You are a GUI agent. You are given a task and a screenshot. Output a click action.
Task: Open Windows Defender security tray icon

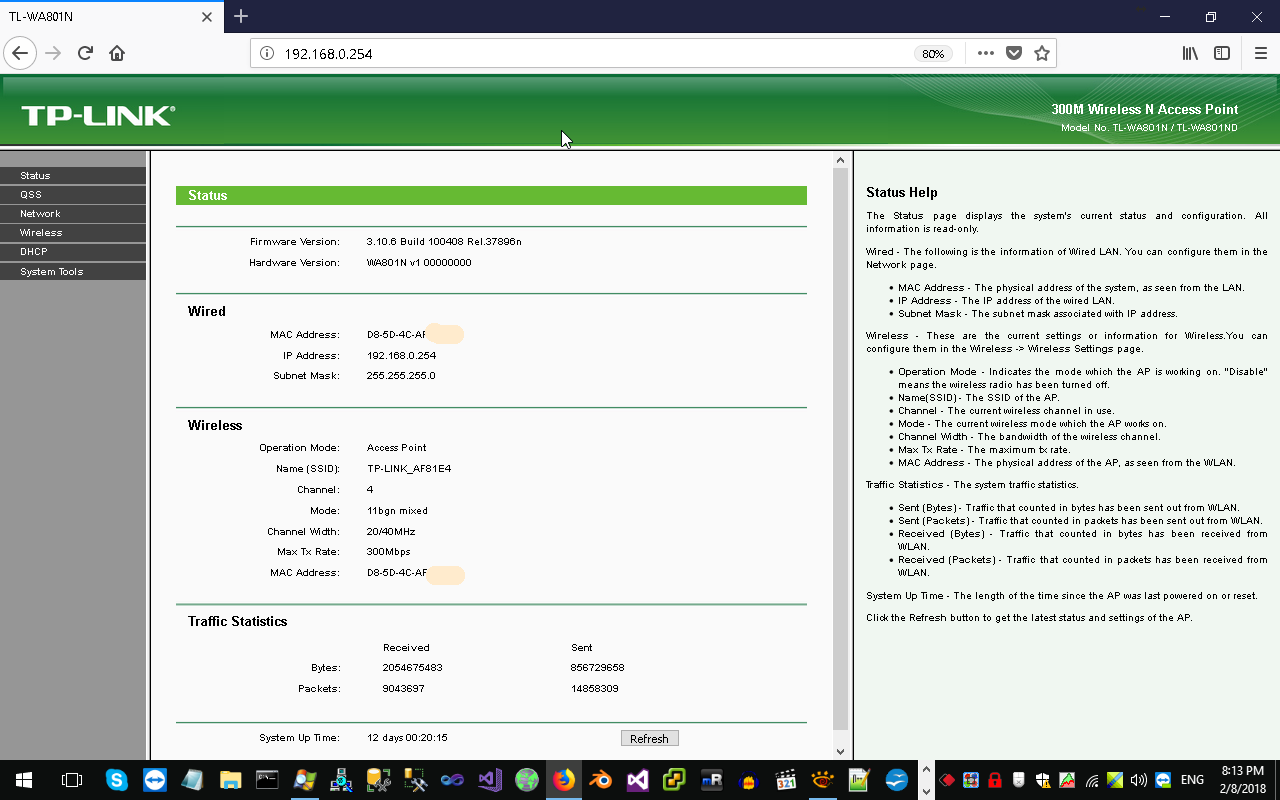click(1043, 780)
